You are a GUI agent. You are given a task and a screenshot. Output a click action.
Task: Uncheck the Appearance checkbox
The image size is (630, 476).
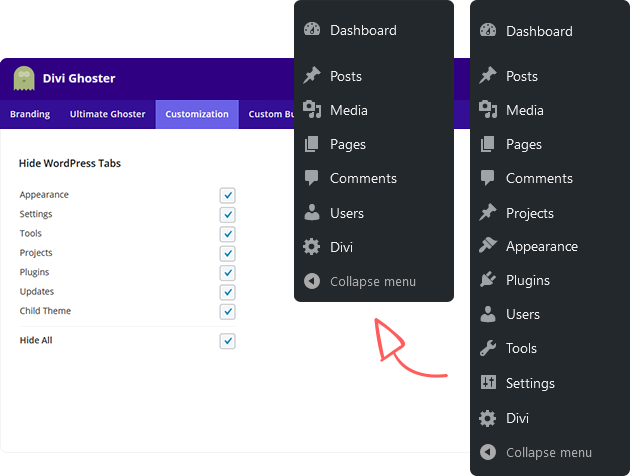coord(227,195)
